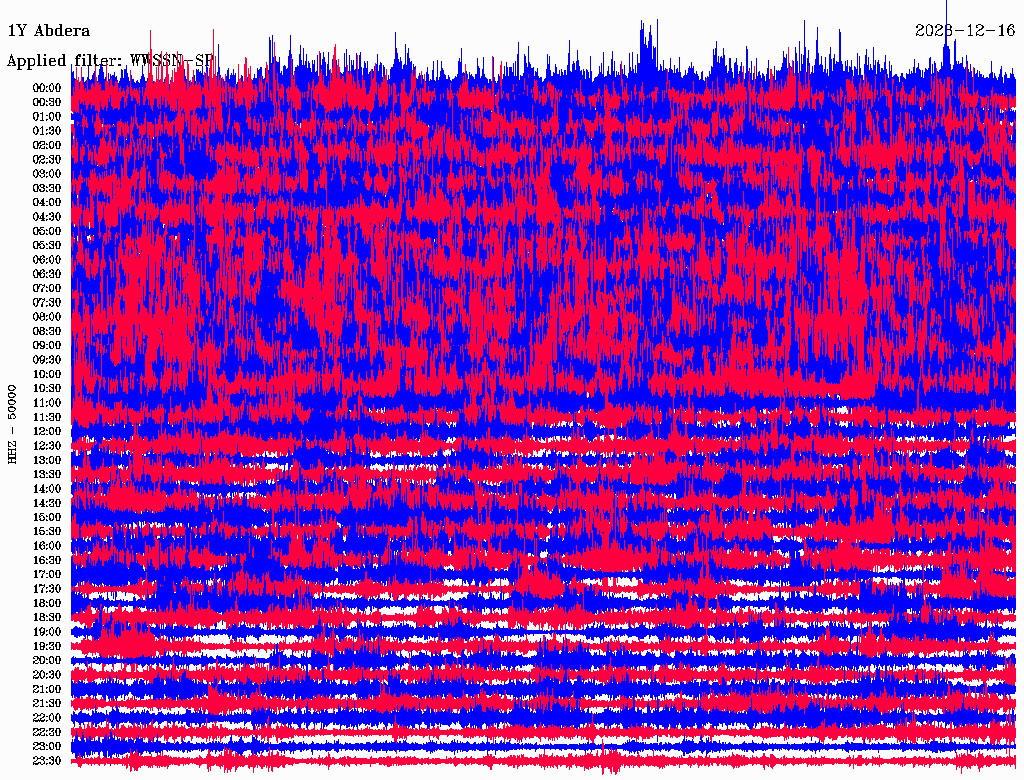The width and height of the screenshot is (1024, 780).
Task: Select the 00:00 time row label
Action: pos(47,88)
